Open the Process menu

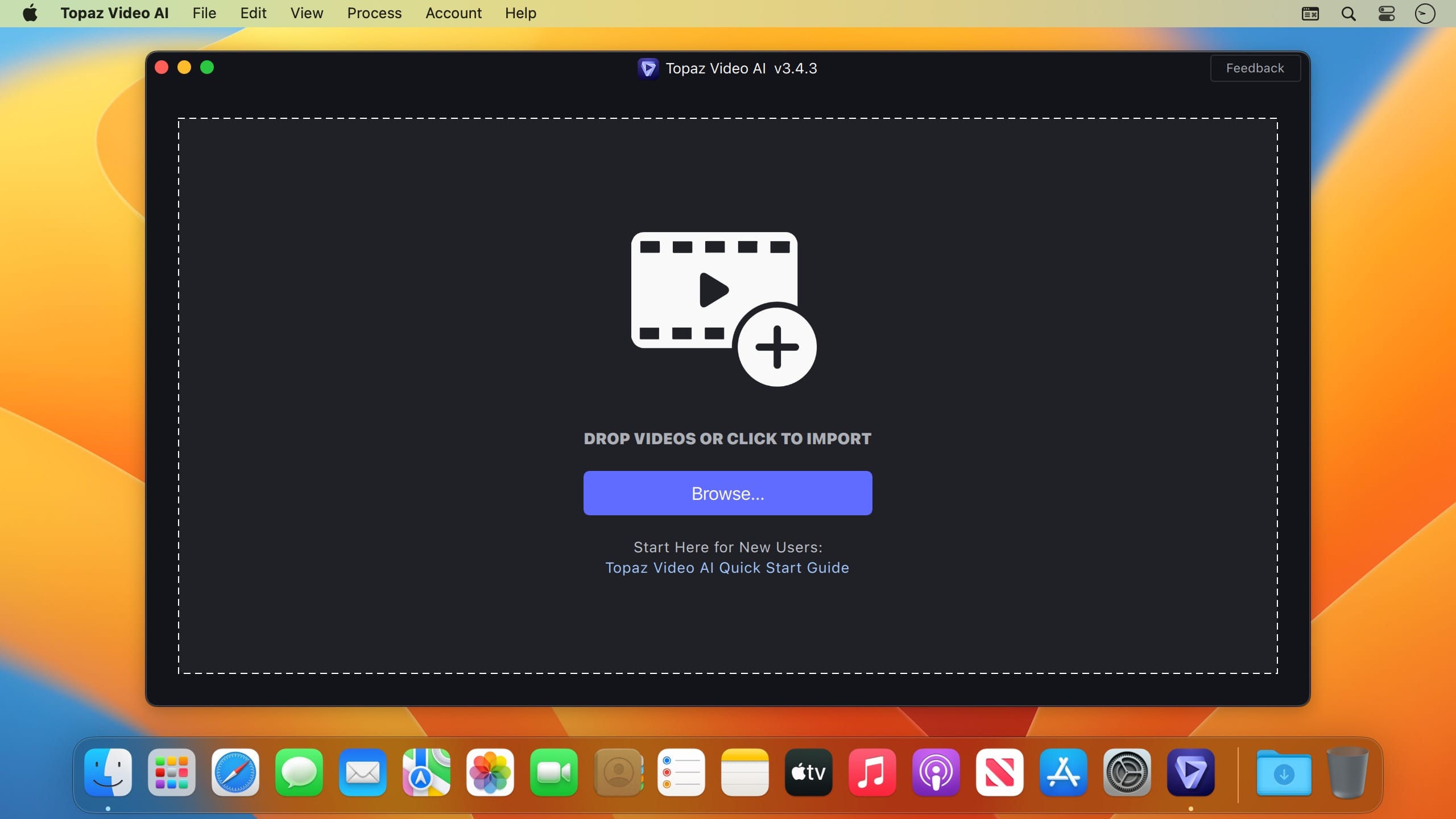(x=374, y=13)
